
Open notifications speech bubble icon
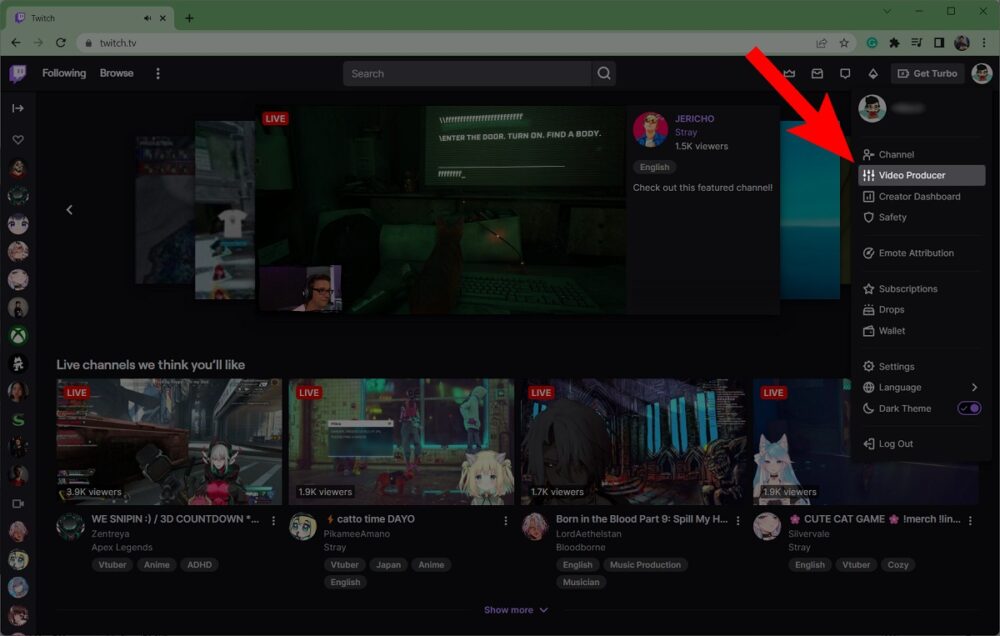tap(844, 73)
